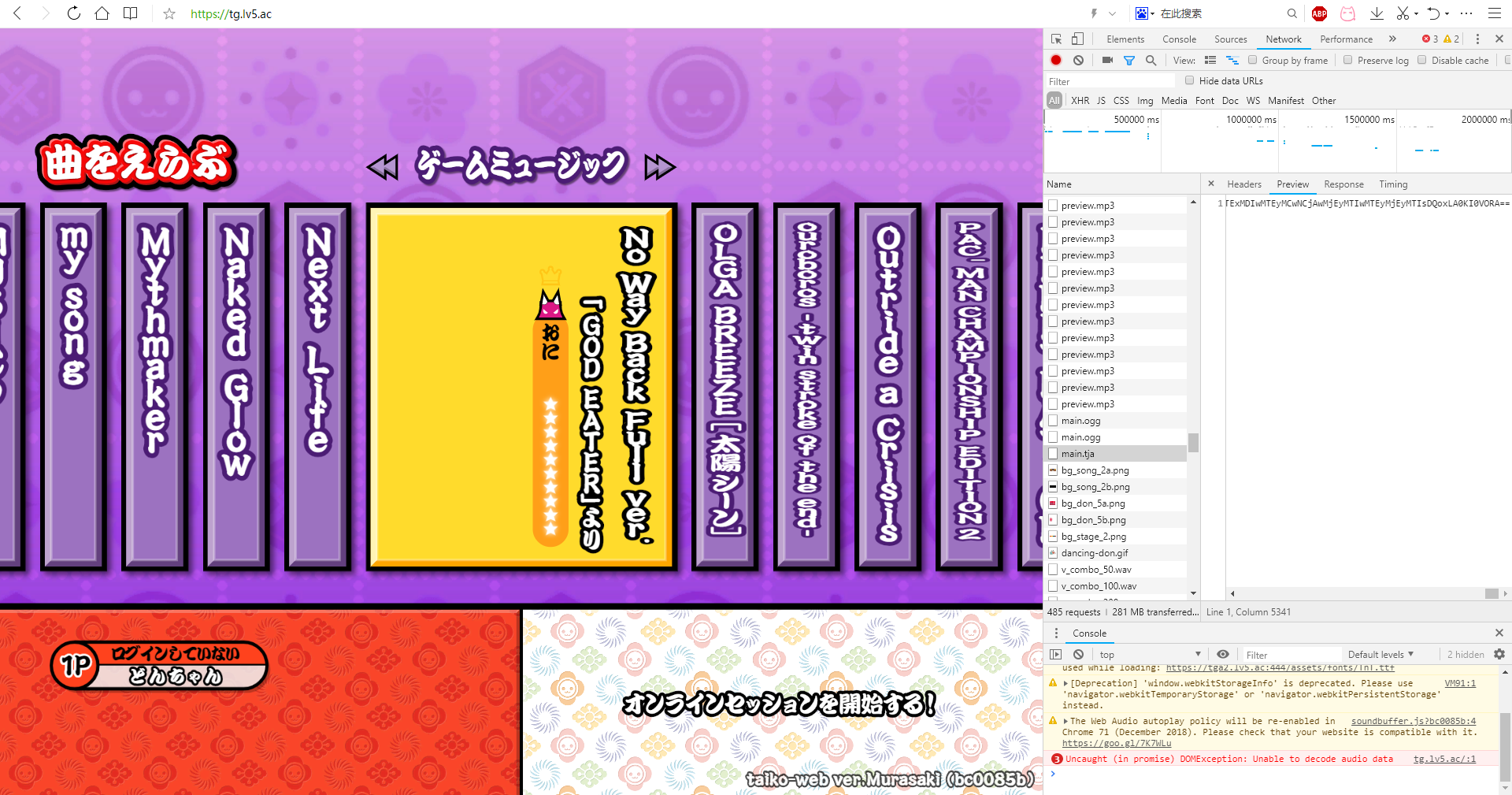Click the scissors screenshot tool icon
The image size is (1512, 795).
click(1403, 13)
